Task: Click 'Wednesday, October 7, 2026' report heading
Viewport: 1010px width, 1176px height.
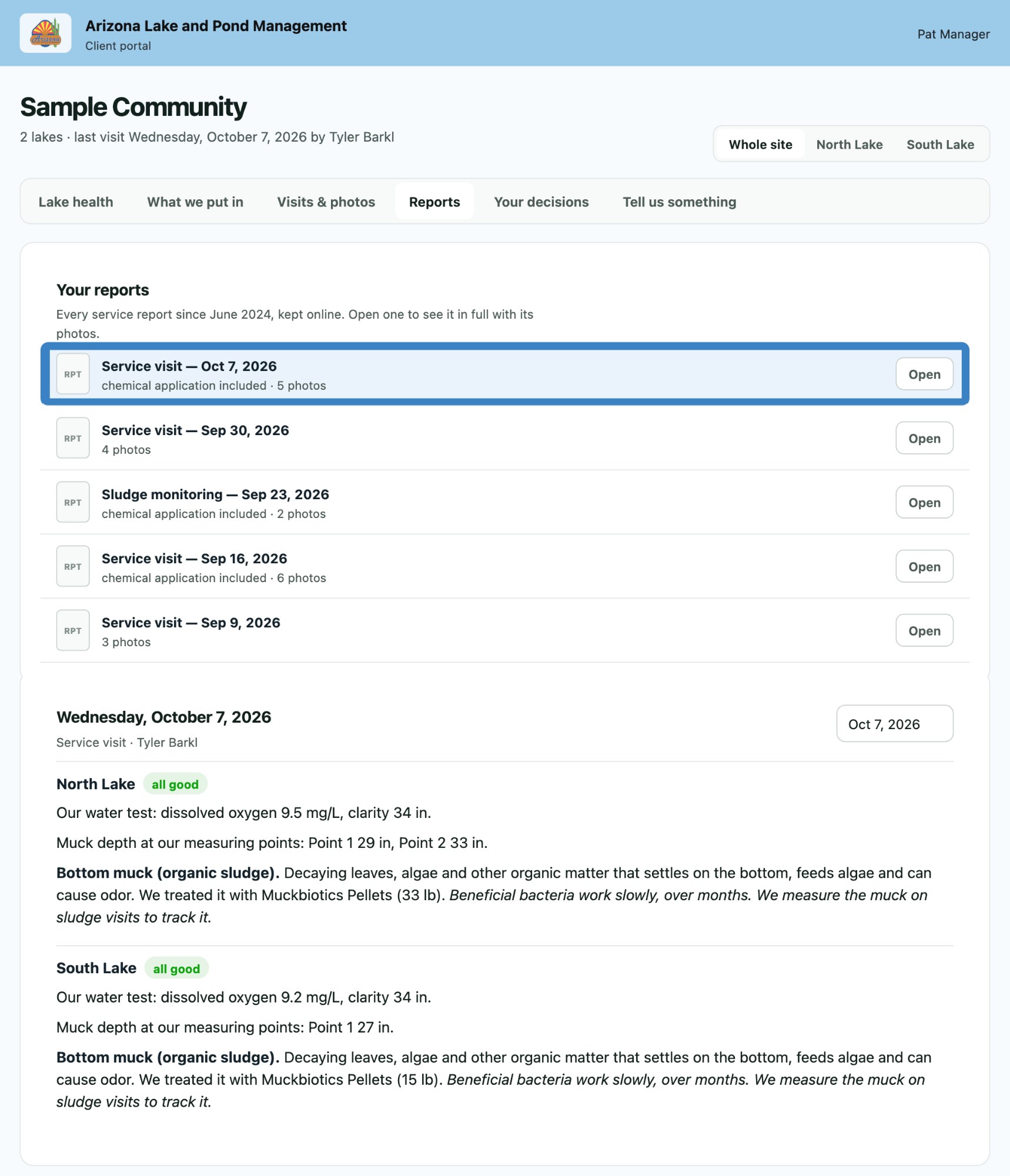Action: [x=163, y=717]
